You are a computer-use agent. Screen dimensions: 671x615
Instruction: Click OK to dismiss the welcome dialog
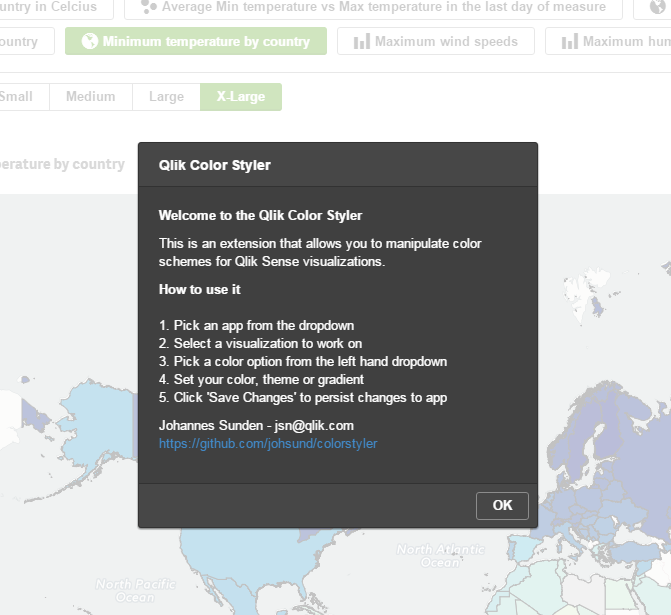pyautogui.click(x=502, y=505)
